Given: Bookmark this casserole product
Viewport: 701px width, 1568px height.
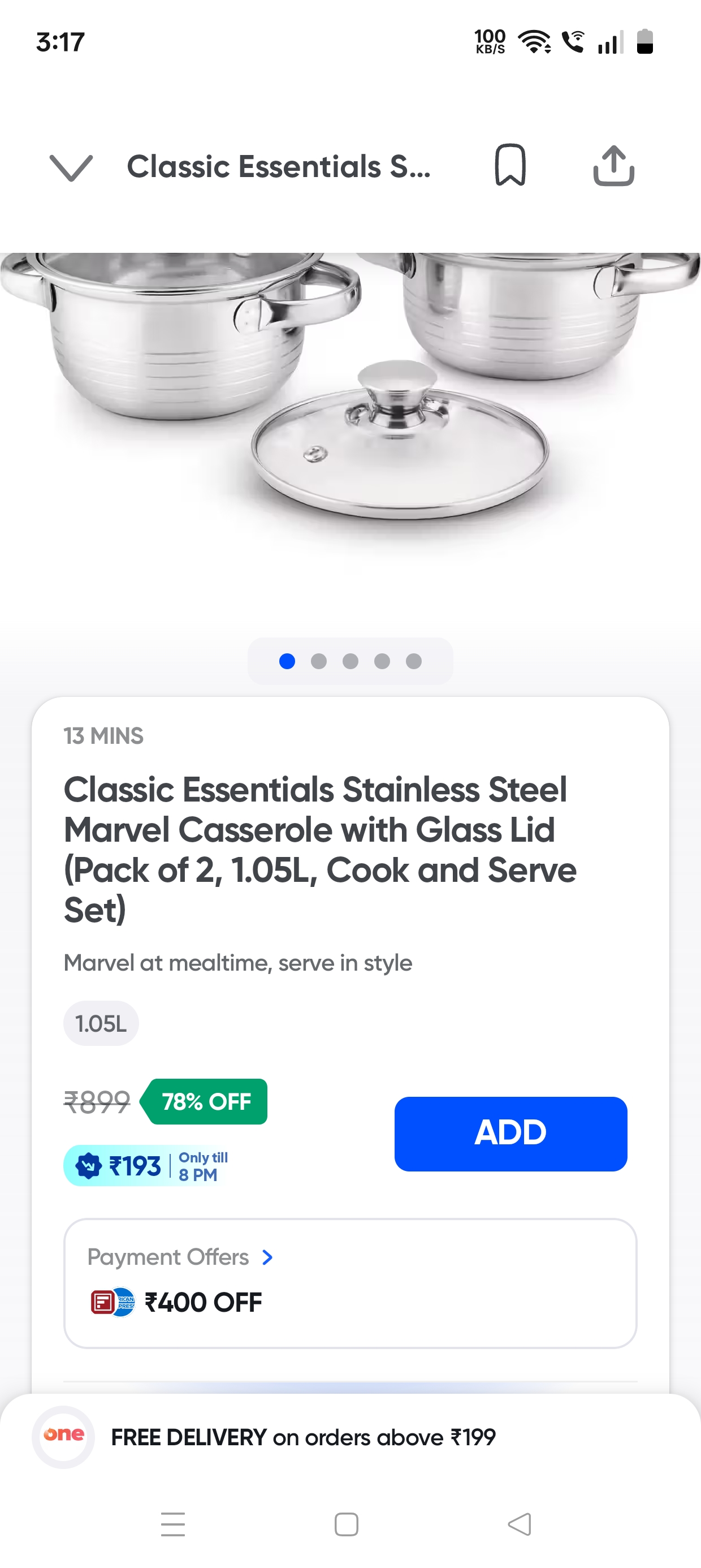Looking at the screenshot, I should coord(510,165).
